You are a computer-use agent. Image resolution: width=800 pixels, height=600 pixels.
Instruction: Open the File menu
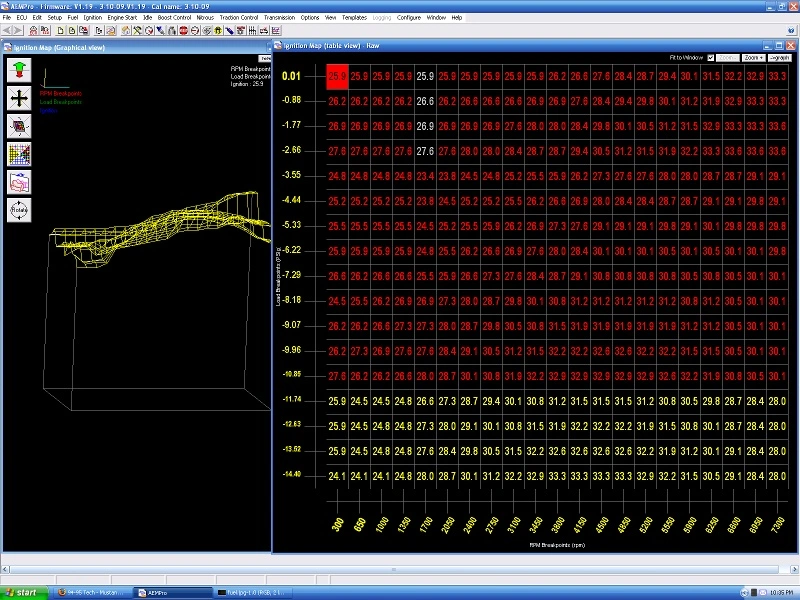point(7,17)
